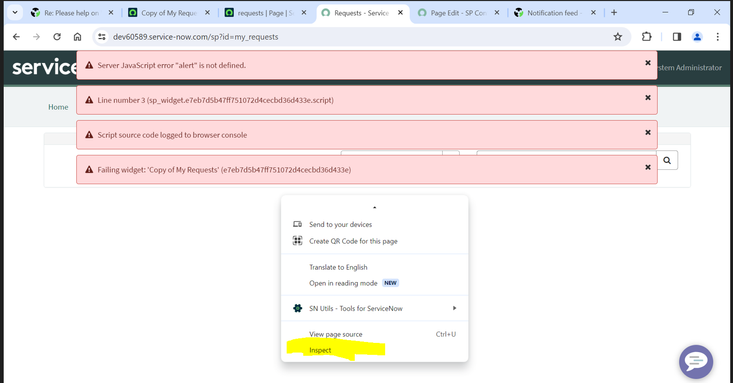This screenshot has height=383, width=733.
Task: Click the System Administrator user menu
Action: click(x=690, y=68)
